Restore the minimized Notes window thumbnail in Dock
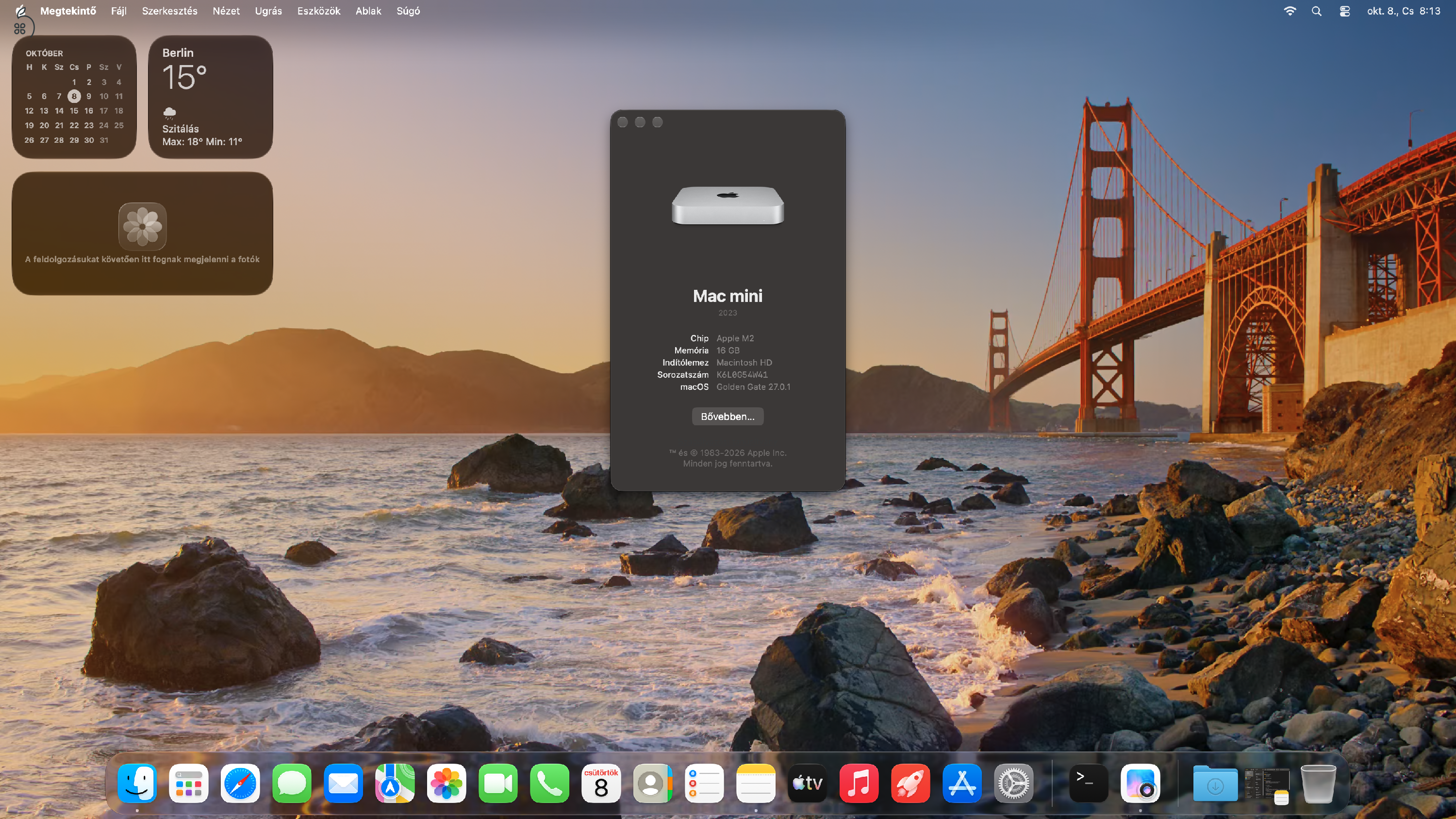 (x=1267, y=786)
